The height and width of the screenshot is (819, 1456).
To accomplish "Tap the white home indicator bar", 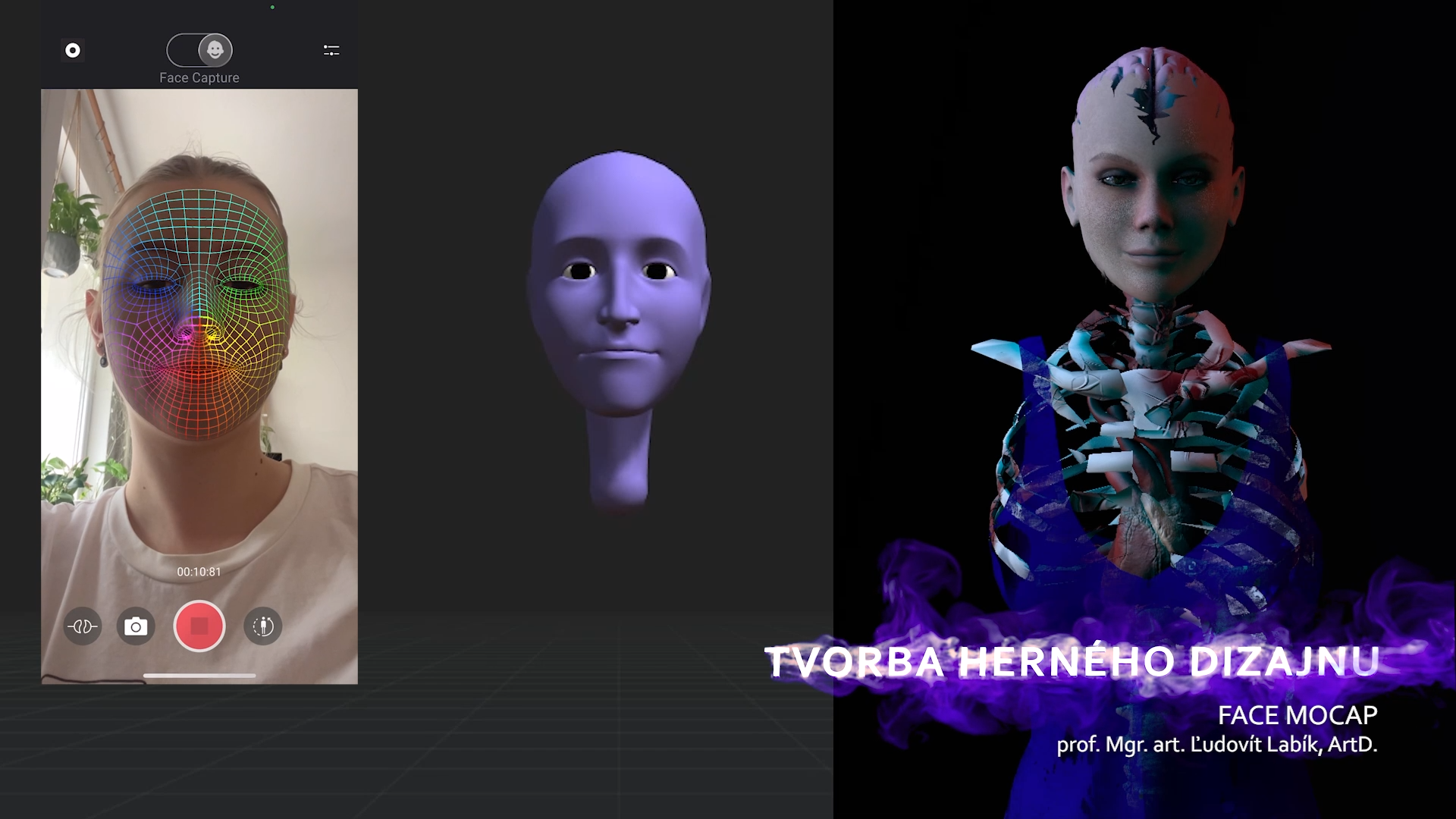I will pyautogui.click(x=199, y=676).
